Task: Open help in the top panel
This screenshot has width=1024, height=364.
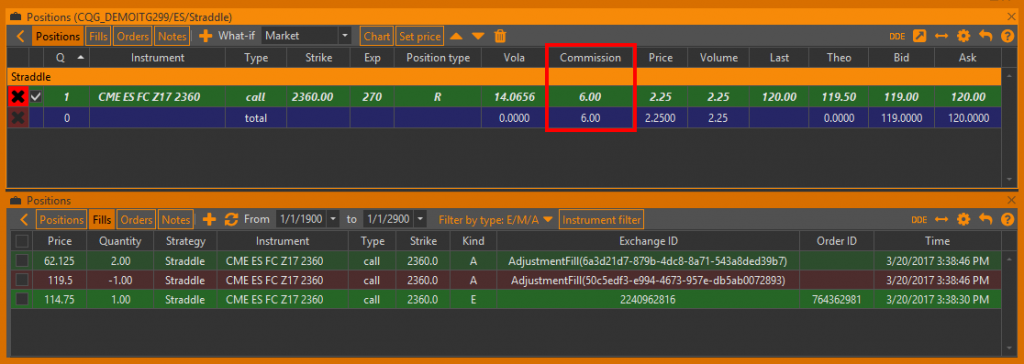Action: 1007,36
